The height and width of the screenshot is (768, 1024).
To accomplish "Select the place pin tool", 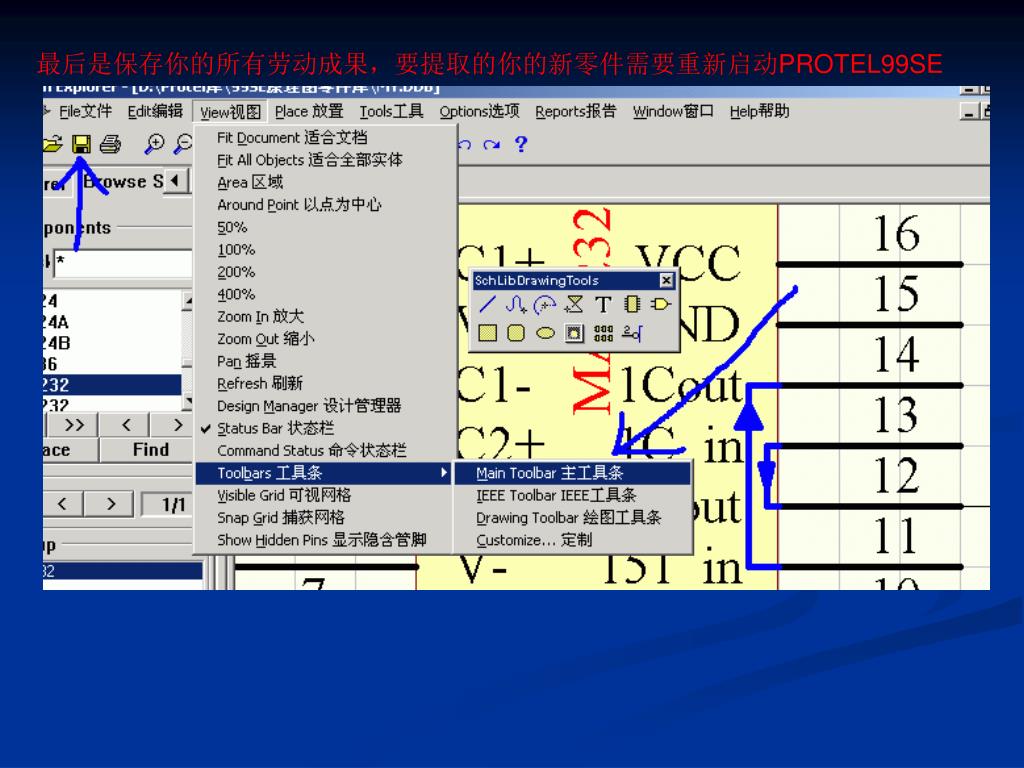I will [x=632, y=333].
